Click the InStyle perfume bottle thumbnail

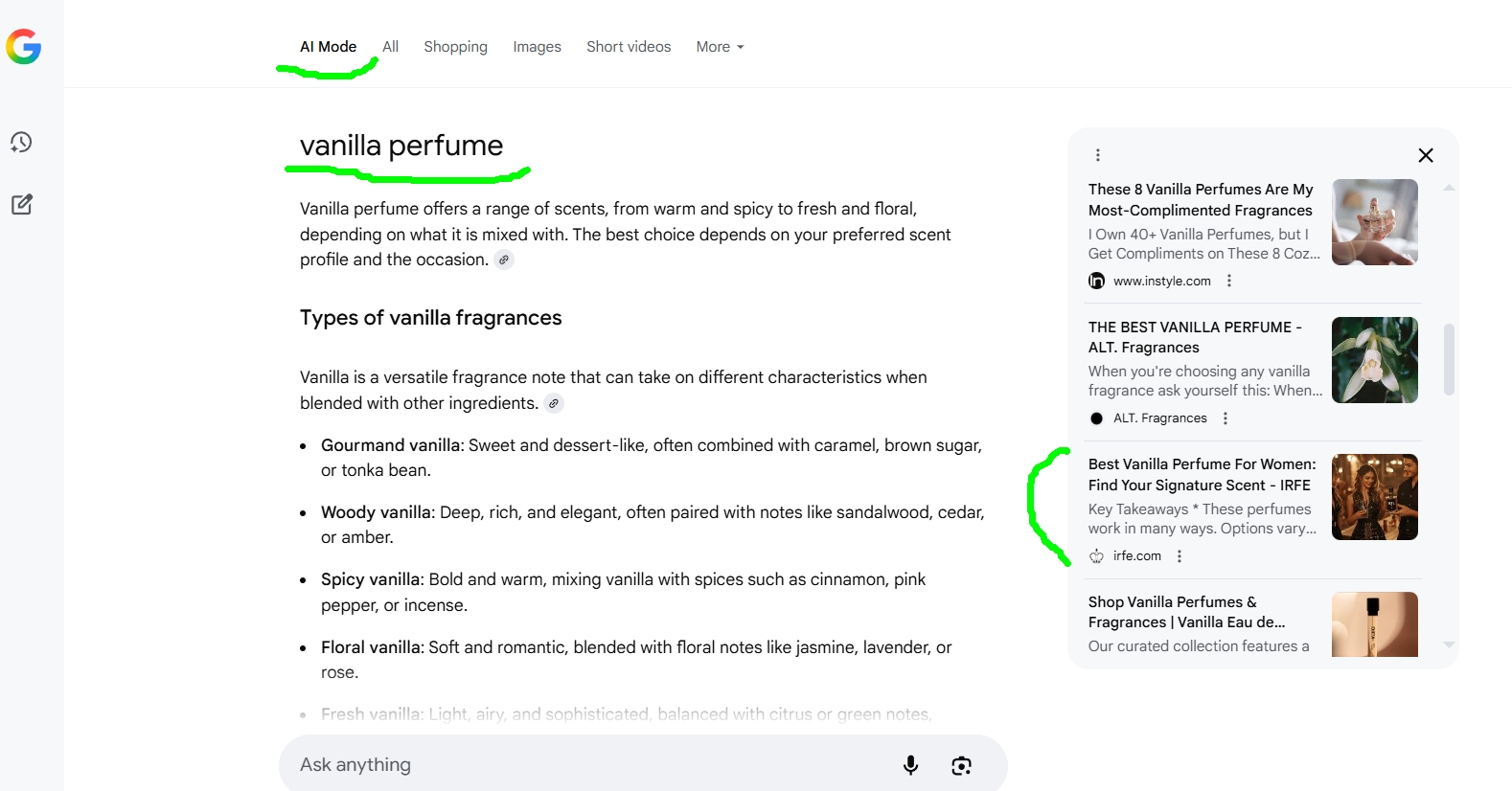(x=1375, y=222)
